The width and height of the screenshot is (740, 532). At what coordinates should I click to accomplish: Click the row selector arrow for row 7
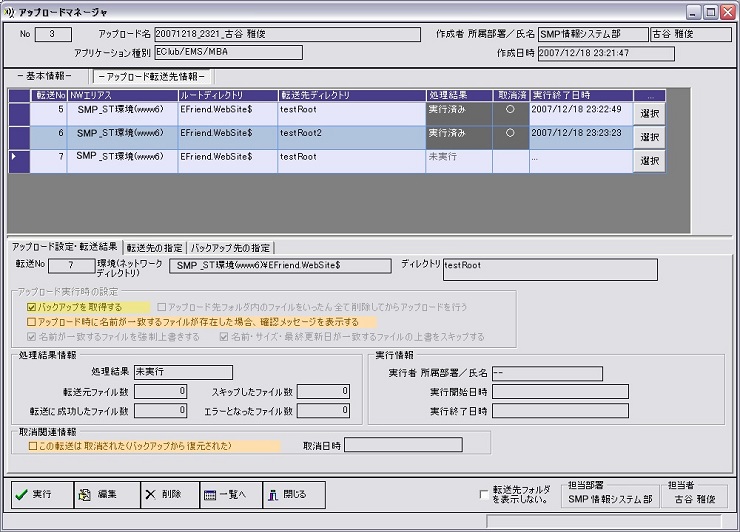click(19, 161)
